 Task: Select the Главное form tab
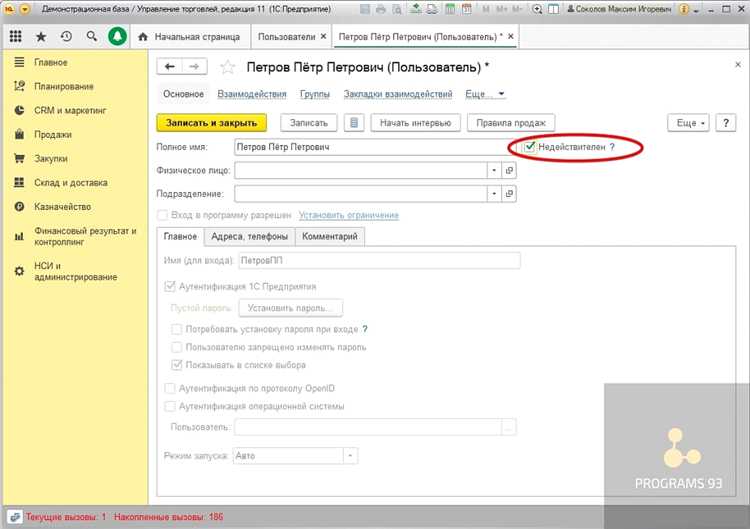click(x=180, y=236)
